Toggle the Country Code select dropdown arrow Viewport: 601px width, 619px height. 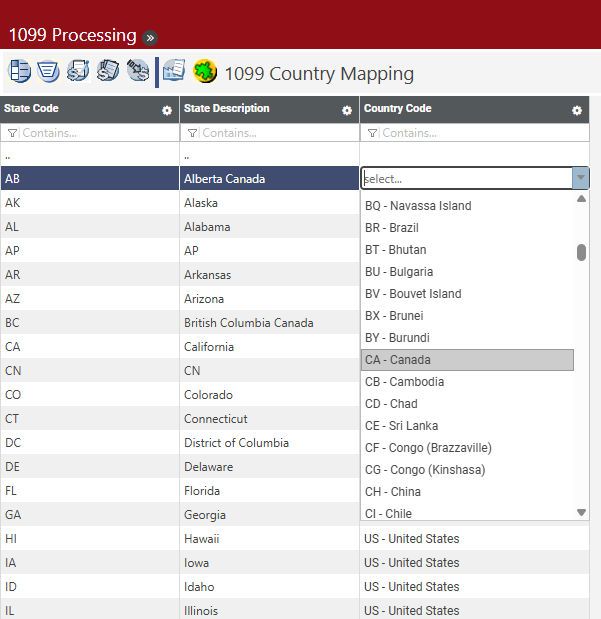580,178
